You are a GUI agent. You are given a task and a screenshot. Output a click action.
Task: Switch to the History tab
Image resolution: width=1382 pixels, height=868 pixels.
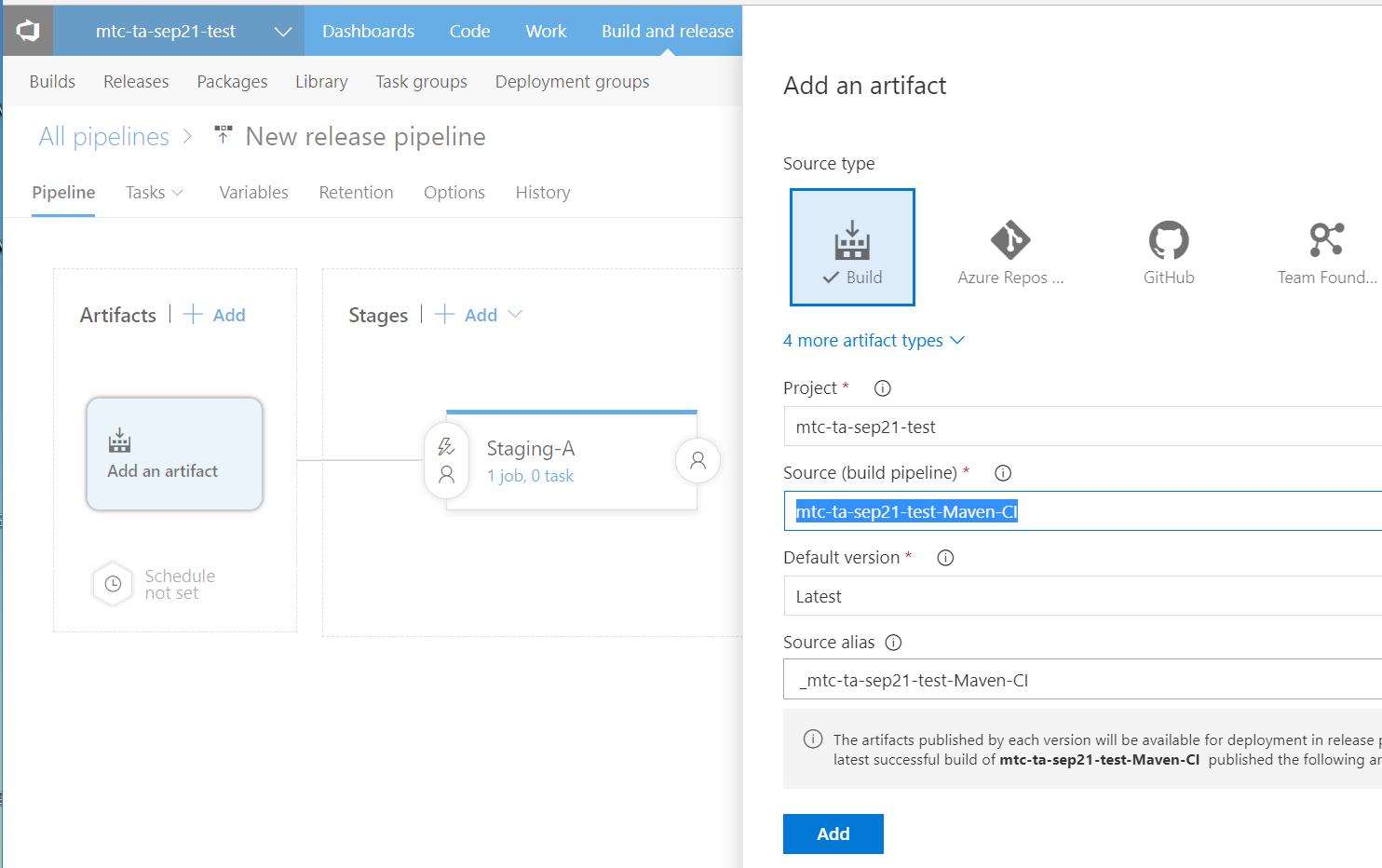(x=543, y=193)
